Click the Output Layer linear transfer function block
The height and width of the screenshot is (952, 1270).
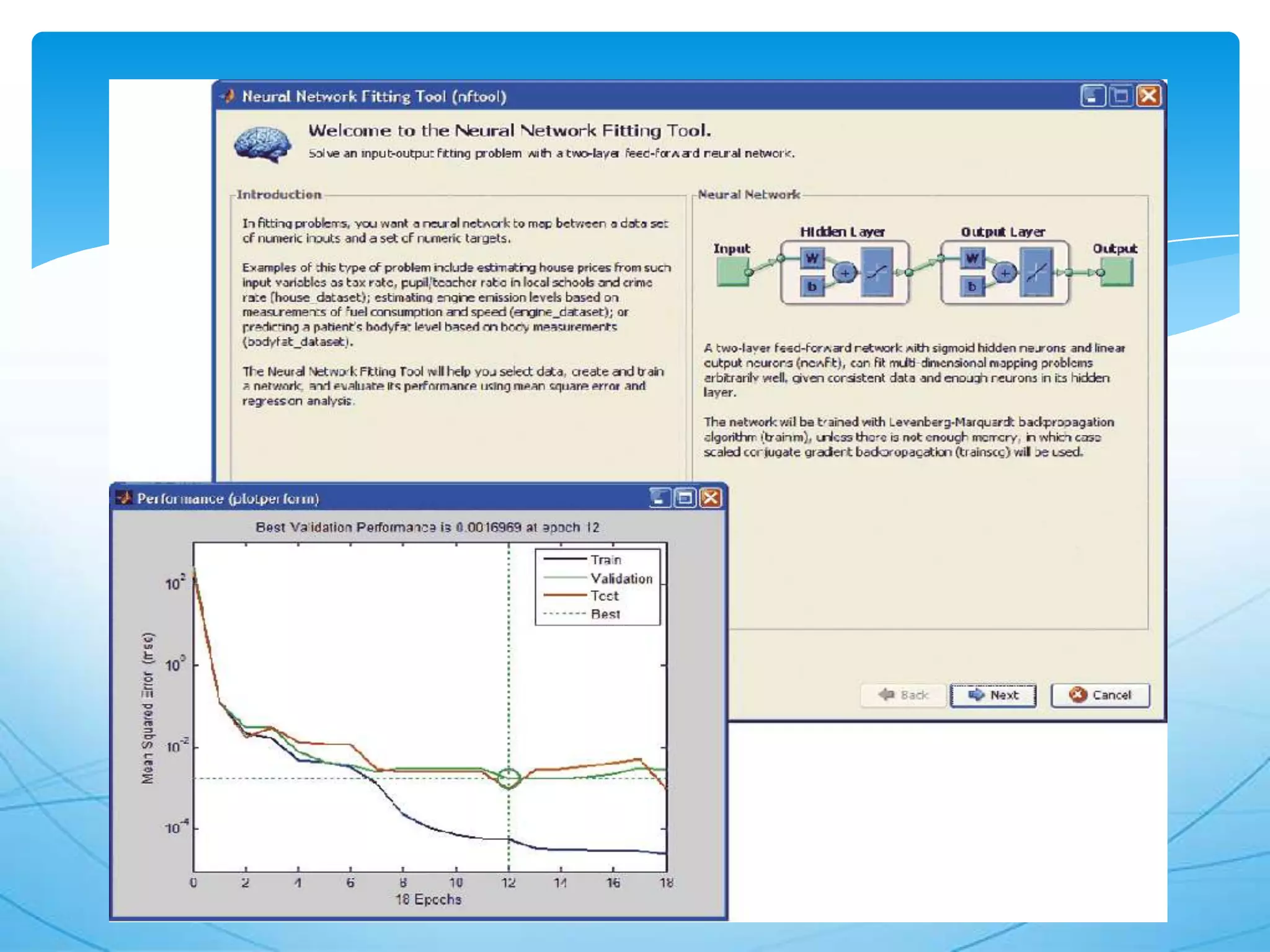tap(1037, 271)
